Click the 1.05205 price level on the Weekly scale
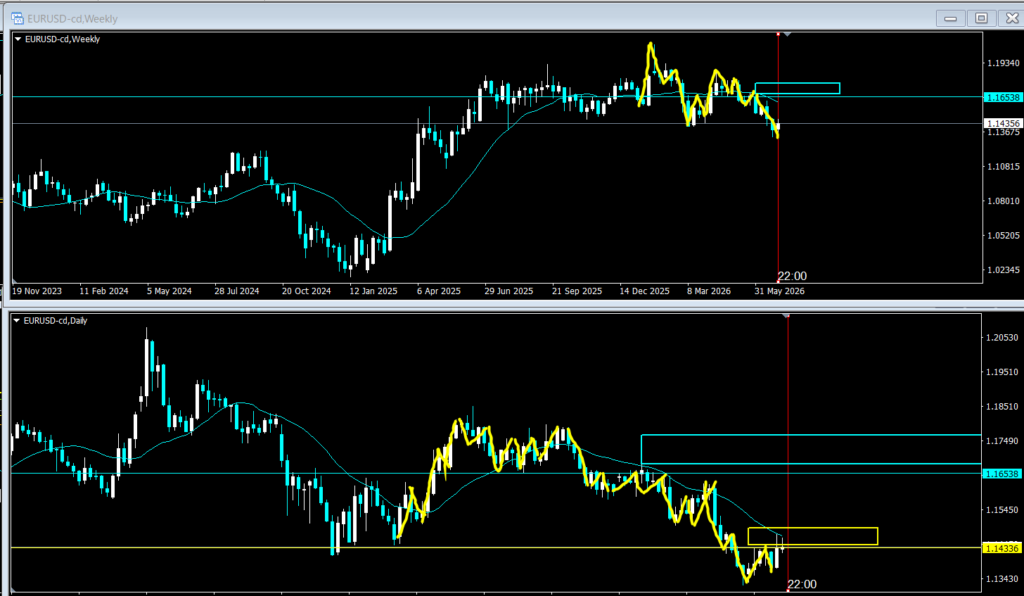 click(1003, 235)
